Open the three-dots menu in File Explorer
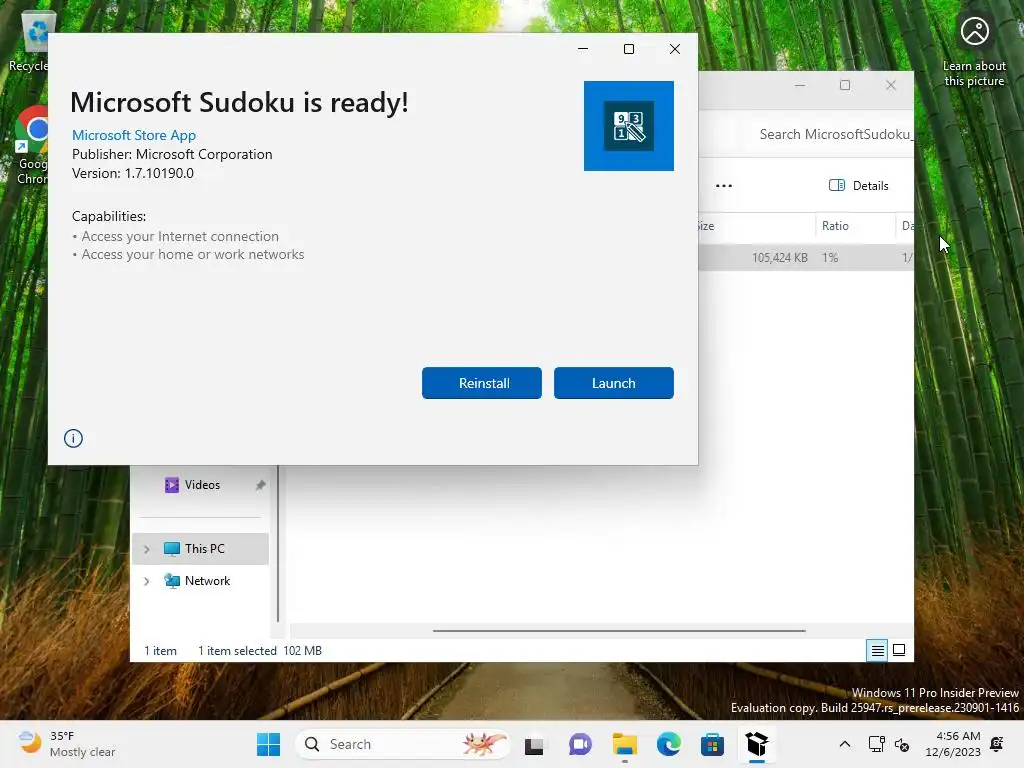Image resolution: width=1024 pixels, height=768 pixels. click(724, 185)
